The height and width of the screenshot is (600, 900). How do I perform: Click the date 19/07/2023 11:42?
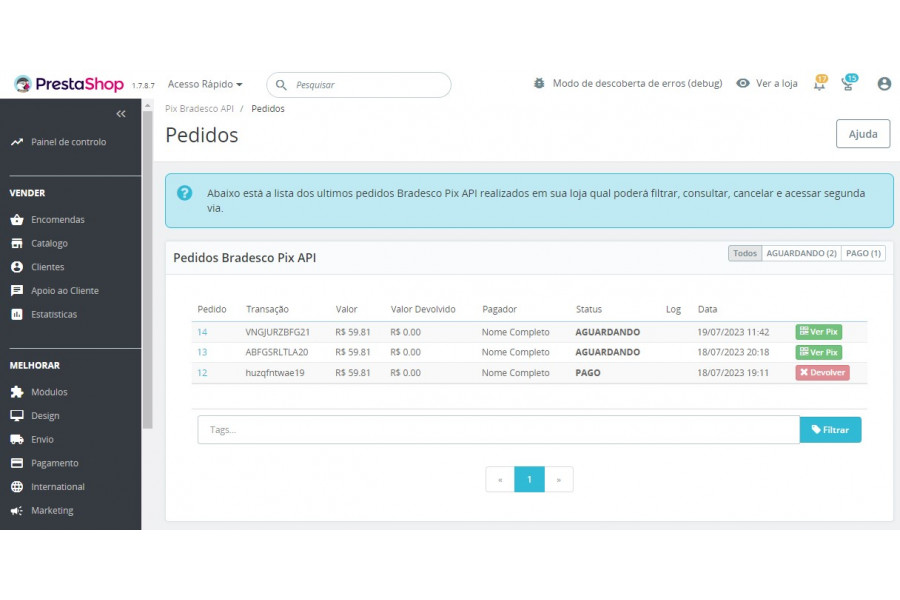click(x=733, y=332)
